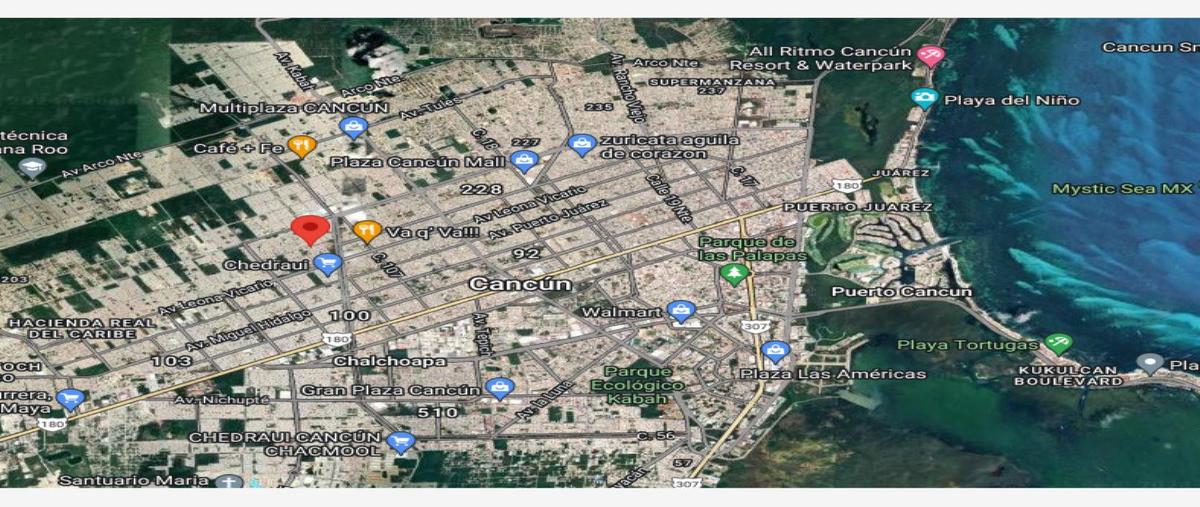The image size is (1200, 507).
Task: Click the Plaza Cancún Mall shopping icon
Action: coord(524,161)
